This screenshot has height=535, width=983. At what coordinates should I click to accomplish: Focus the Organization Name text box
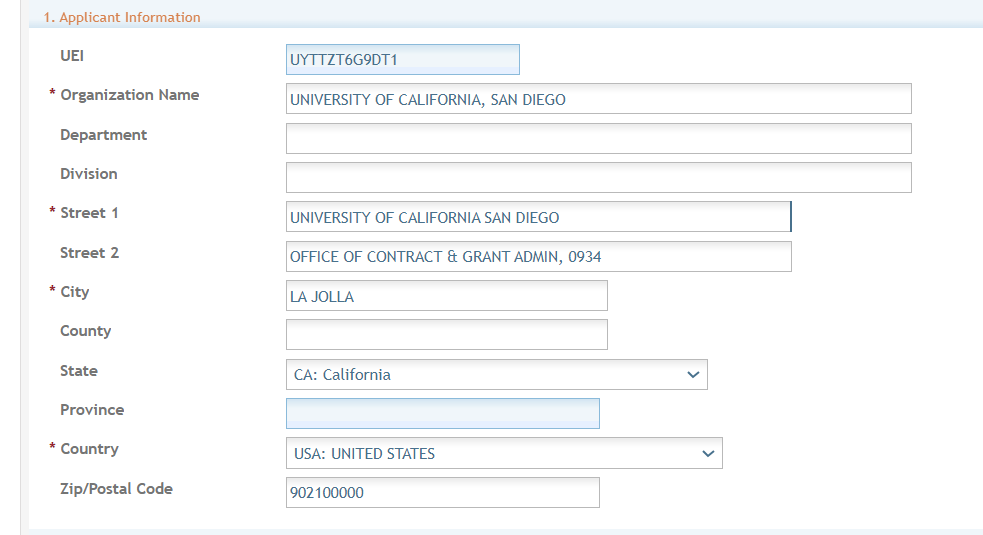598,99
